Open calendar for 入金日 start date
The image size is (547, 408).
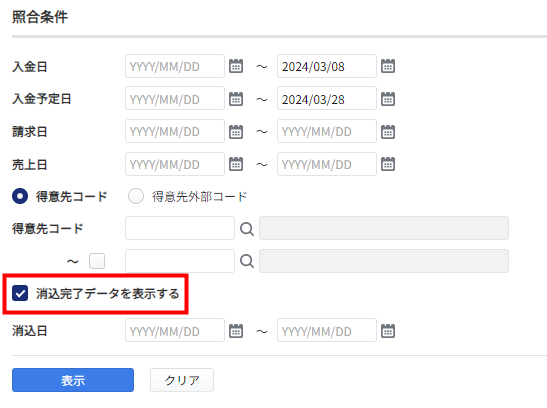[236, 66]
